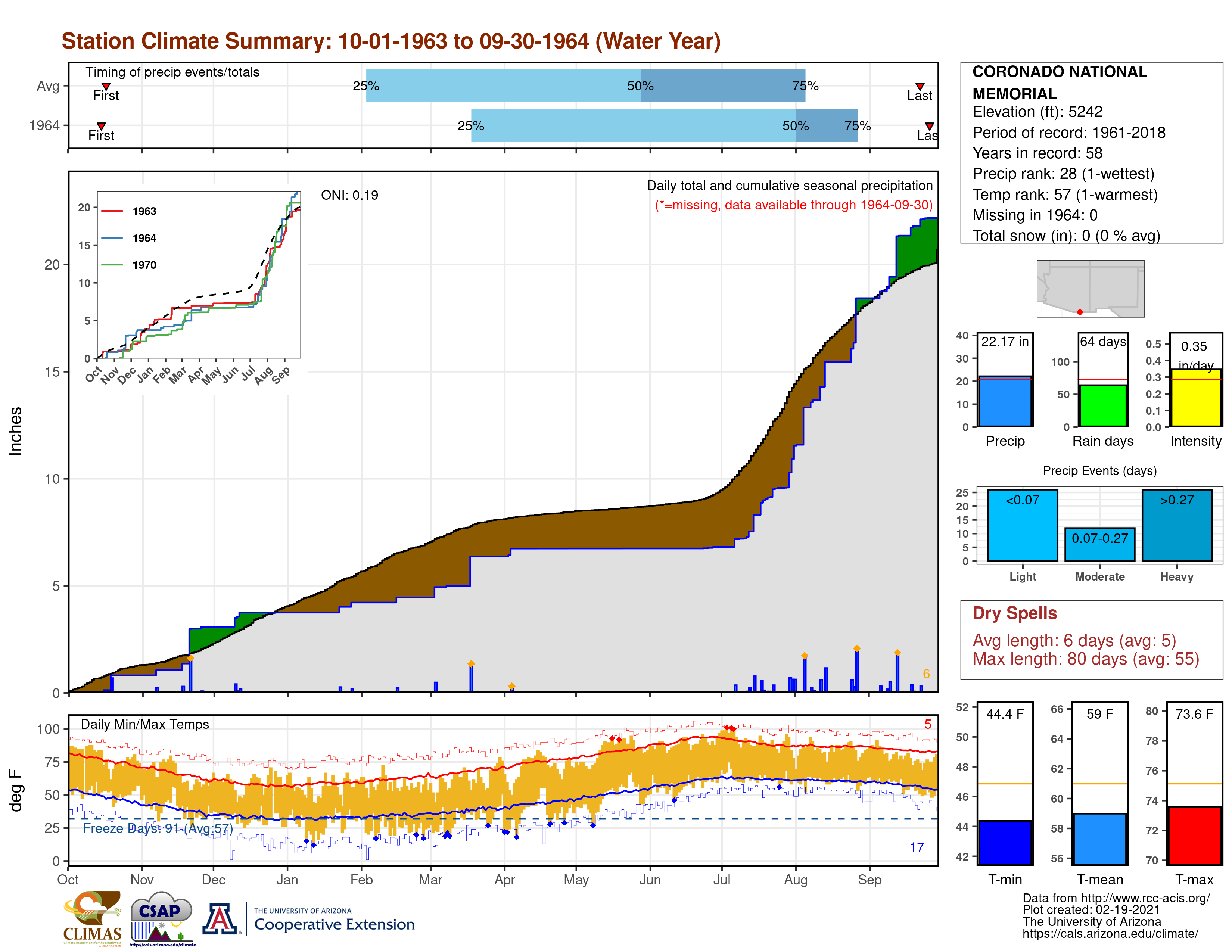This screenshot has width=1232, height=952.
Task: Click the CSAP cloud logo
Action: [x=162, y=918]
